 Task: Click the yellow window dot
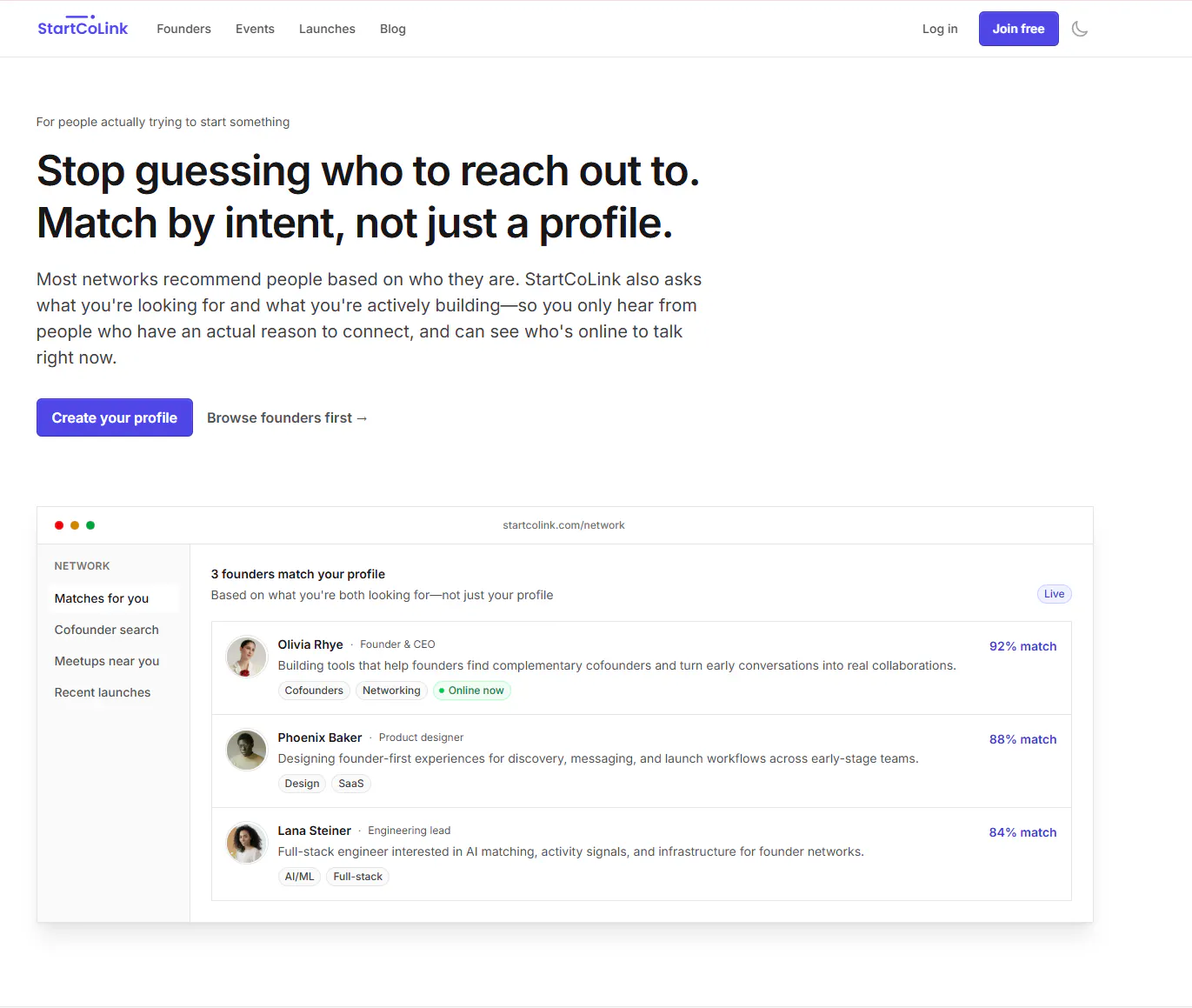[x=75, y=525]
